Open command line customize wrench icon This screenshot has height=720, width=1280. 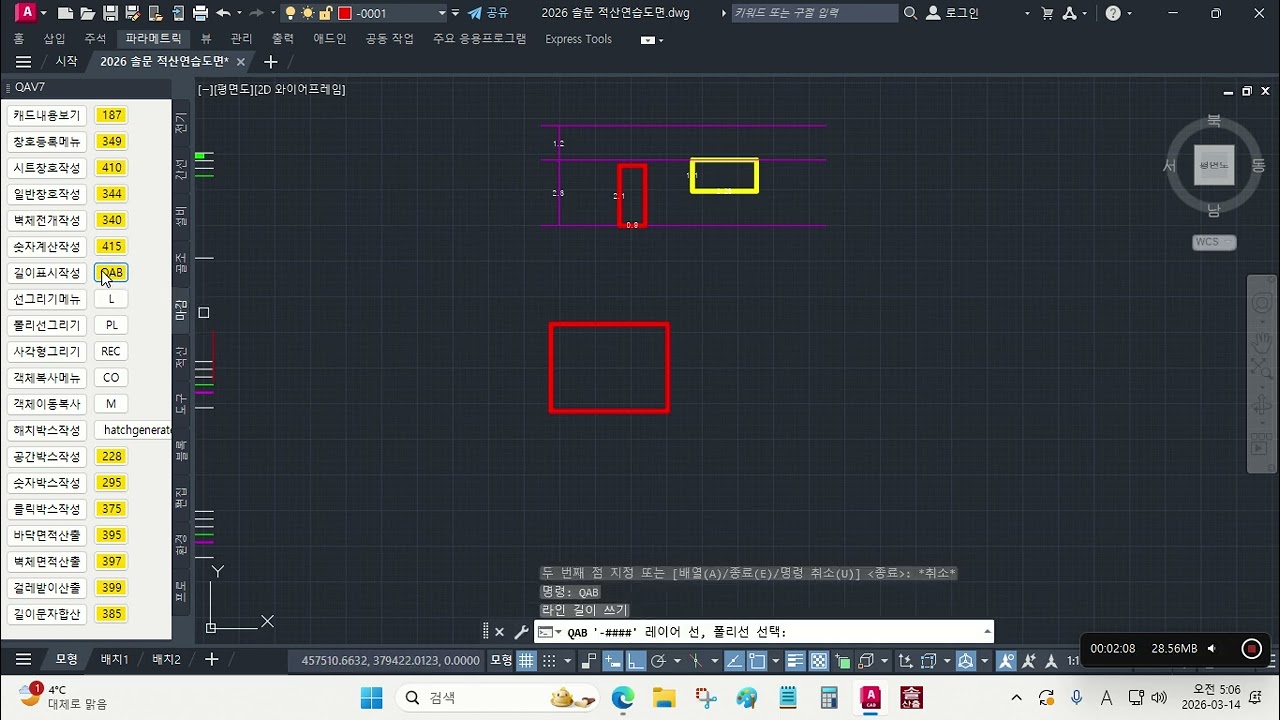click(x=521, y=632)
